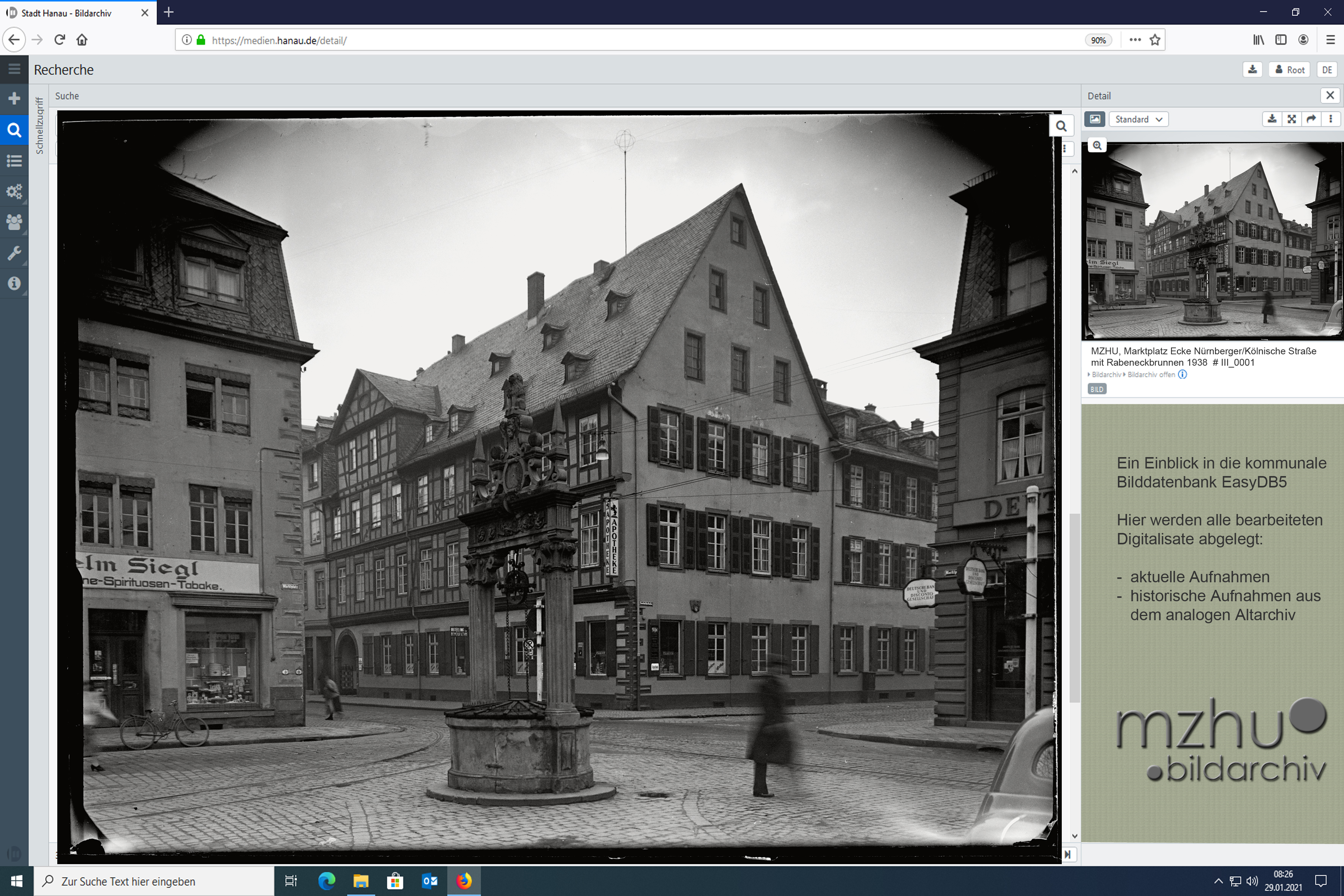The width and height of the screenshot is (1344, 896).
Task: Collapse the panel using the bottom arrow button
Action: click(1067, 854)
